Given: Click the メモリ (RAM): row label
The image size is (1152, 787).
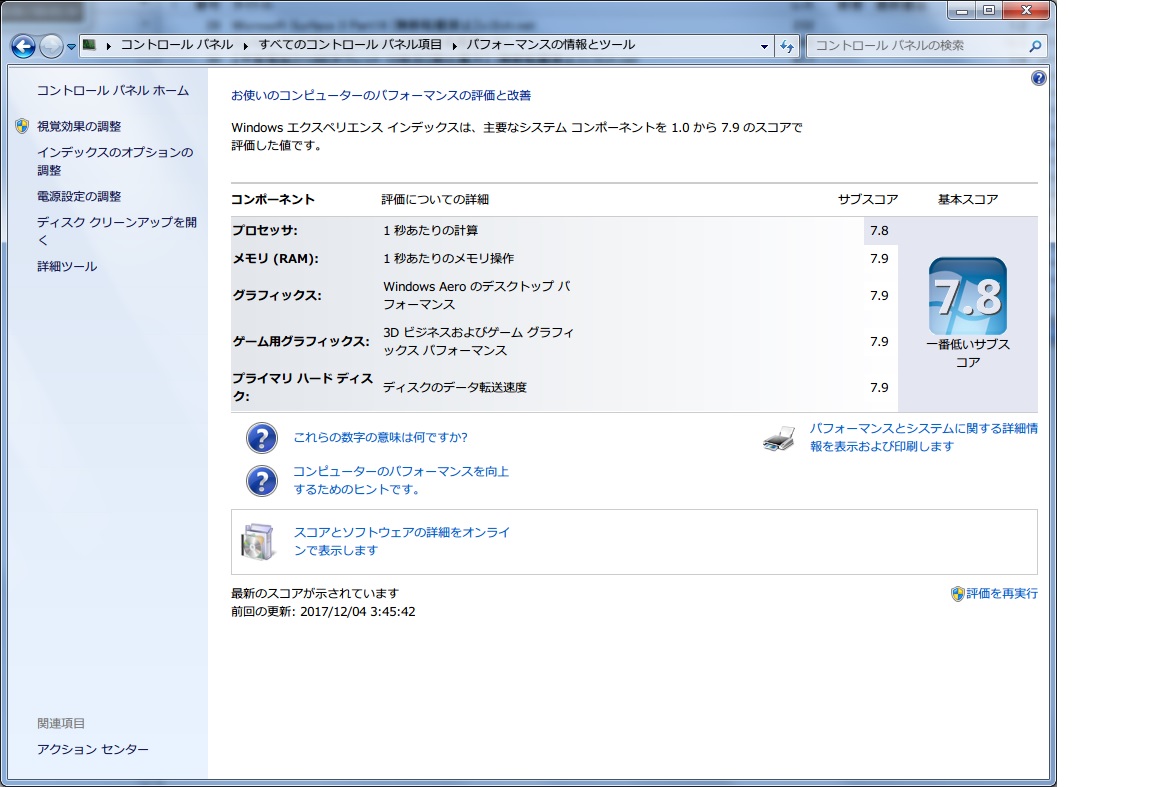Looking at the screenshot, I should (276, 259).
